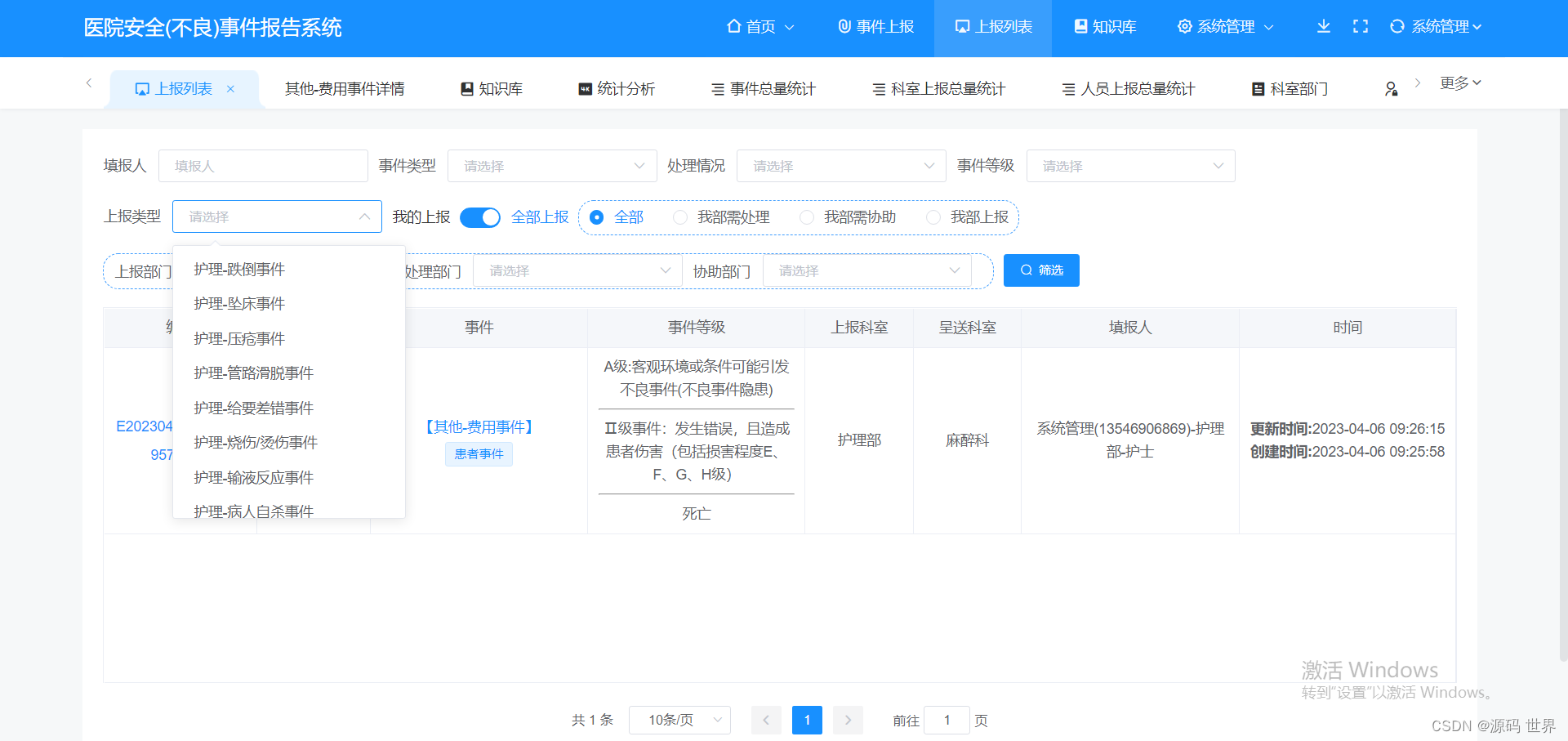Choose 护理-给要差错事件 option
This screenshot has width=1568, height=741.
[x=289, y=408]
